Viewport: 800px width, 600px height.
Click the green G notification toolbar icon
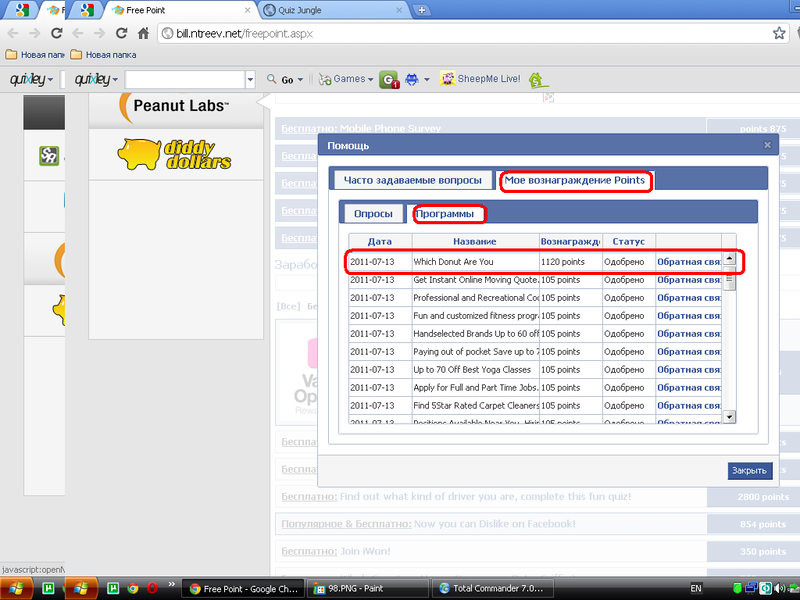click(x=389, y=80)
